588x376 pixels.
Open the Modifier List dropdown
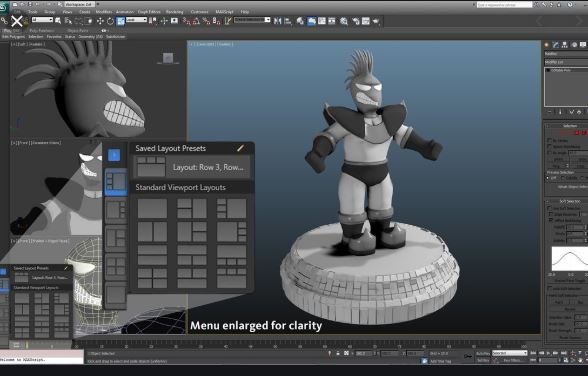(566, 62)
